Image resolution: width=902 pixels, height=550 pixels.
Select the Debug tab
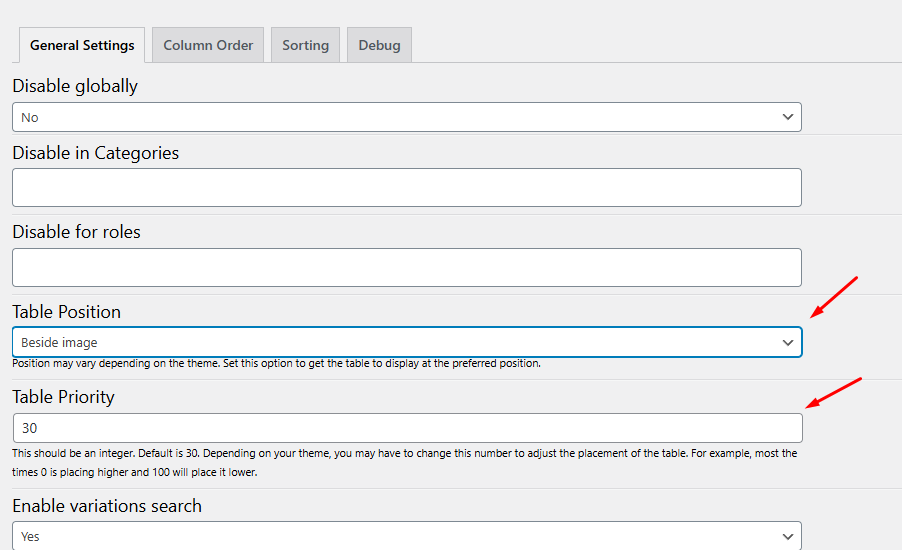coord(379,45)
